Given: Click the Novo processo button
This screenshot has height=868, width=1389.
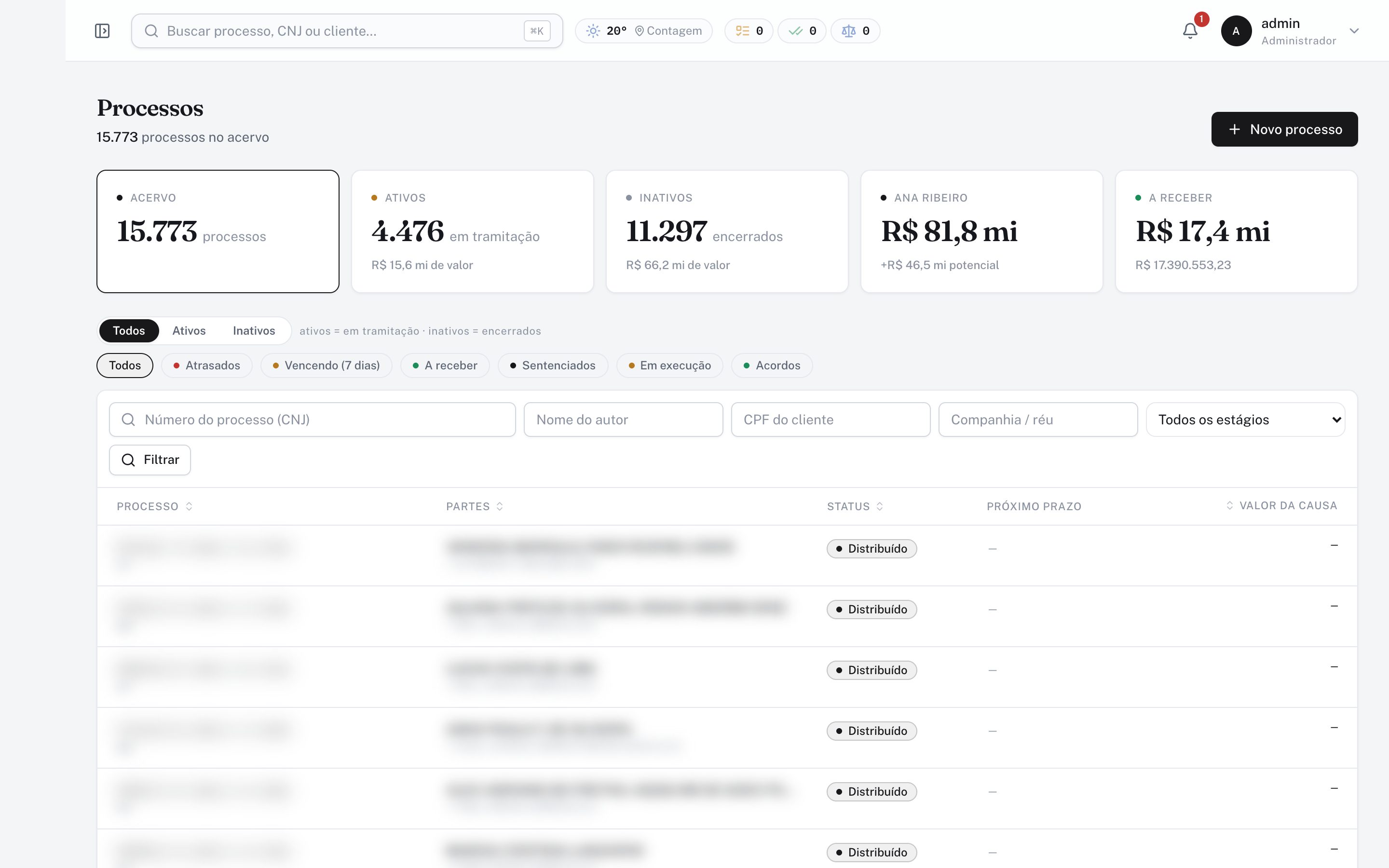Looking at the screenshot, I should click(x=1284, y=129).
